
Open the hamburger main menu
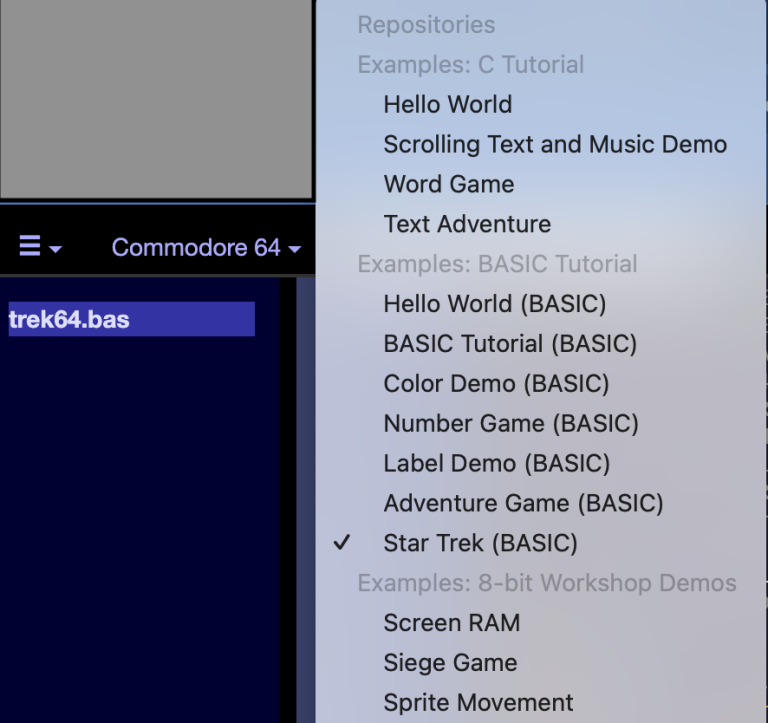(40, 246)
